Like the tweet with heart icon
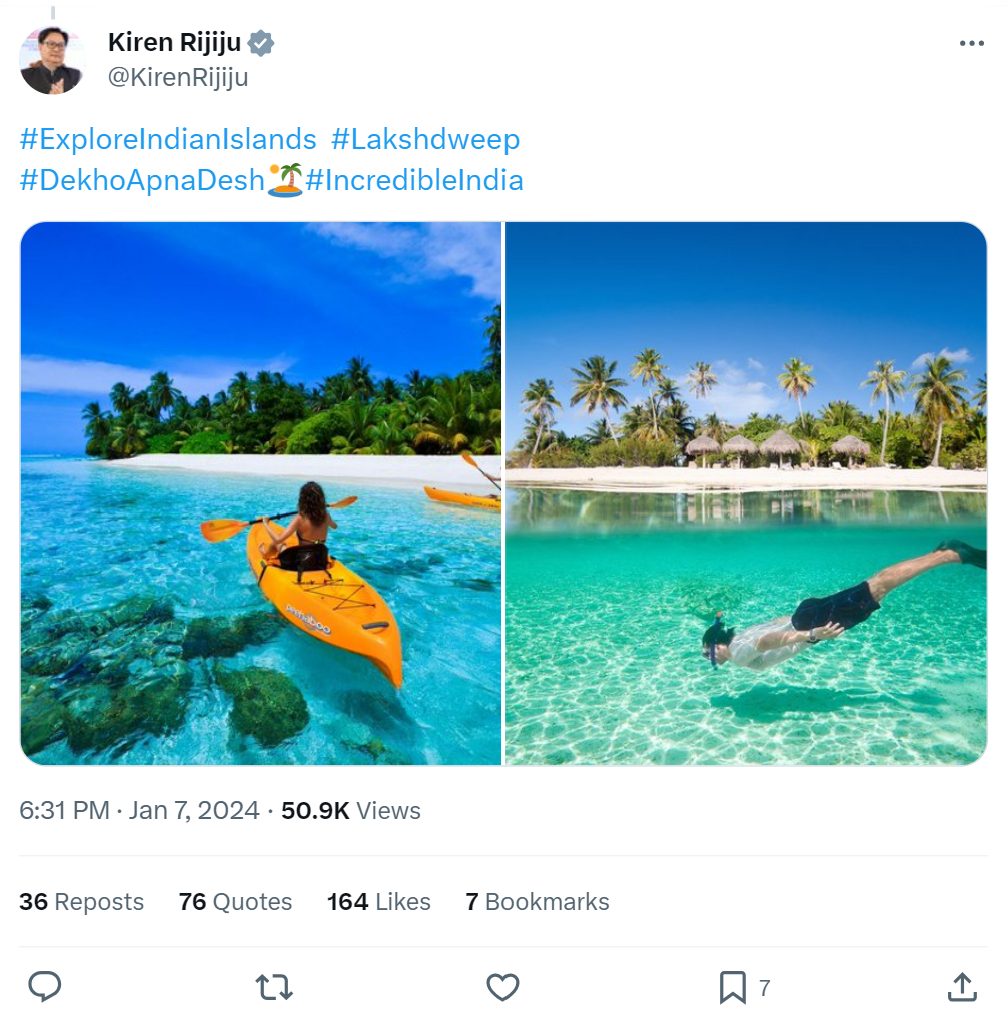Image resolution: width=1008 pixels, height=1026 pixels. pyautogui.click(x=503, y=987)
